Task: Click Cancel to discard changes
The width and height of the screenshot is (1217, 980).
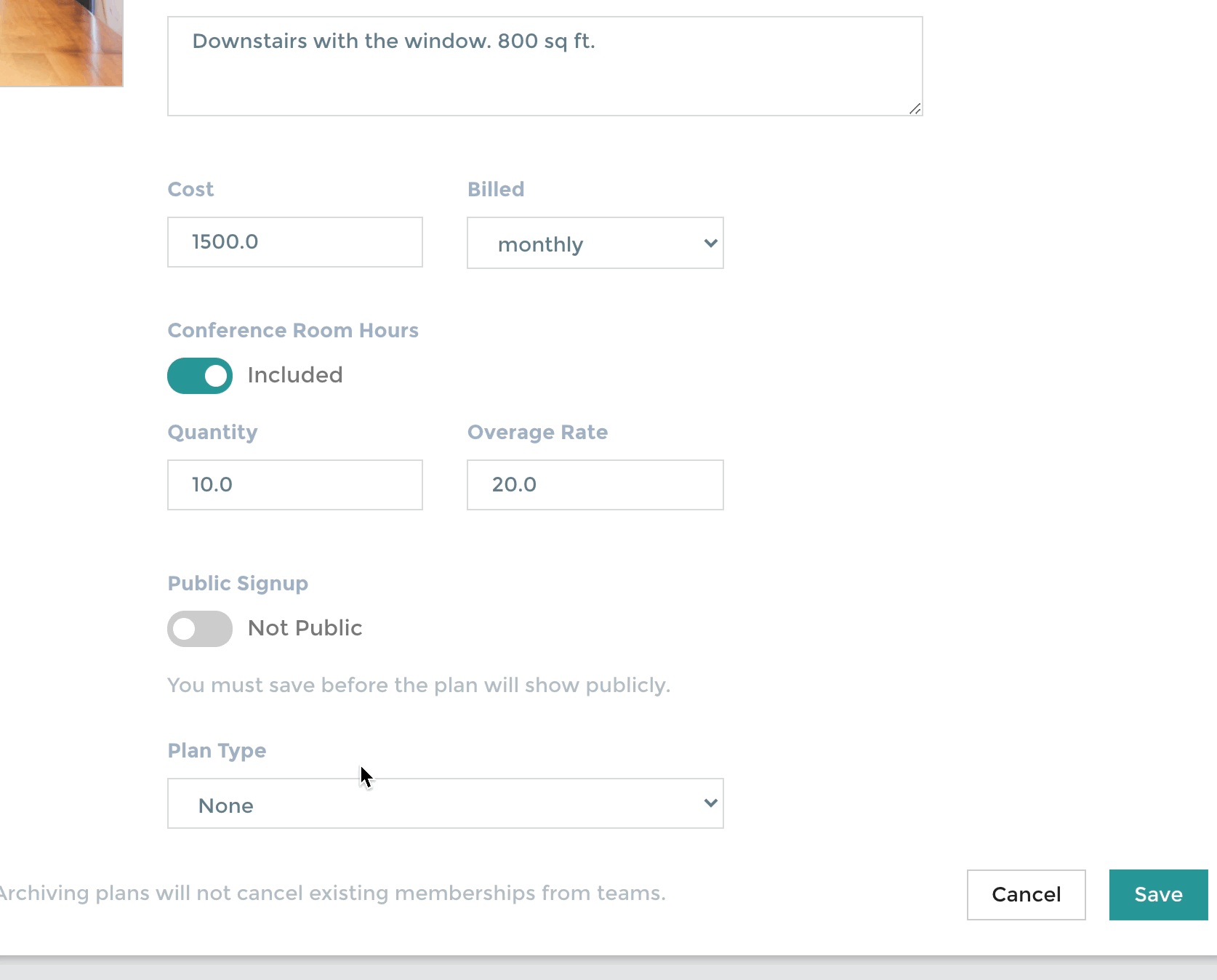Action: [x=1025, y=894]
